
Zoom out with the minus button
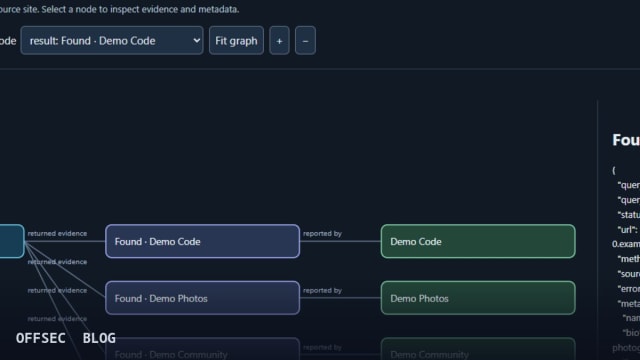click(x=305, y=40)
